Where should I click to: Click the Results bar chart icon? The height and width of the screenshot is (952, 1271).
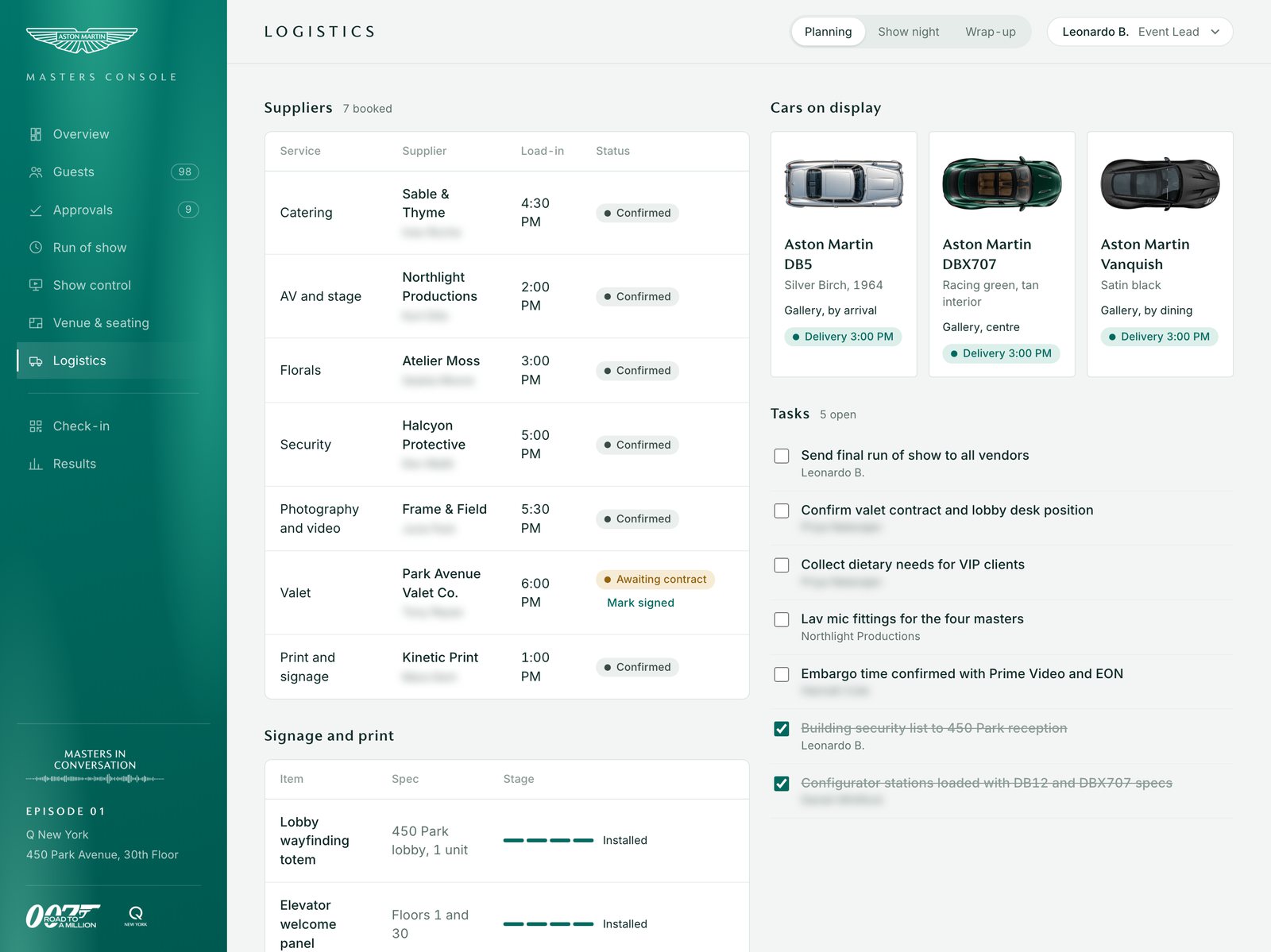tap(36, 464)
